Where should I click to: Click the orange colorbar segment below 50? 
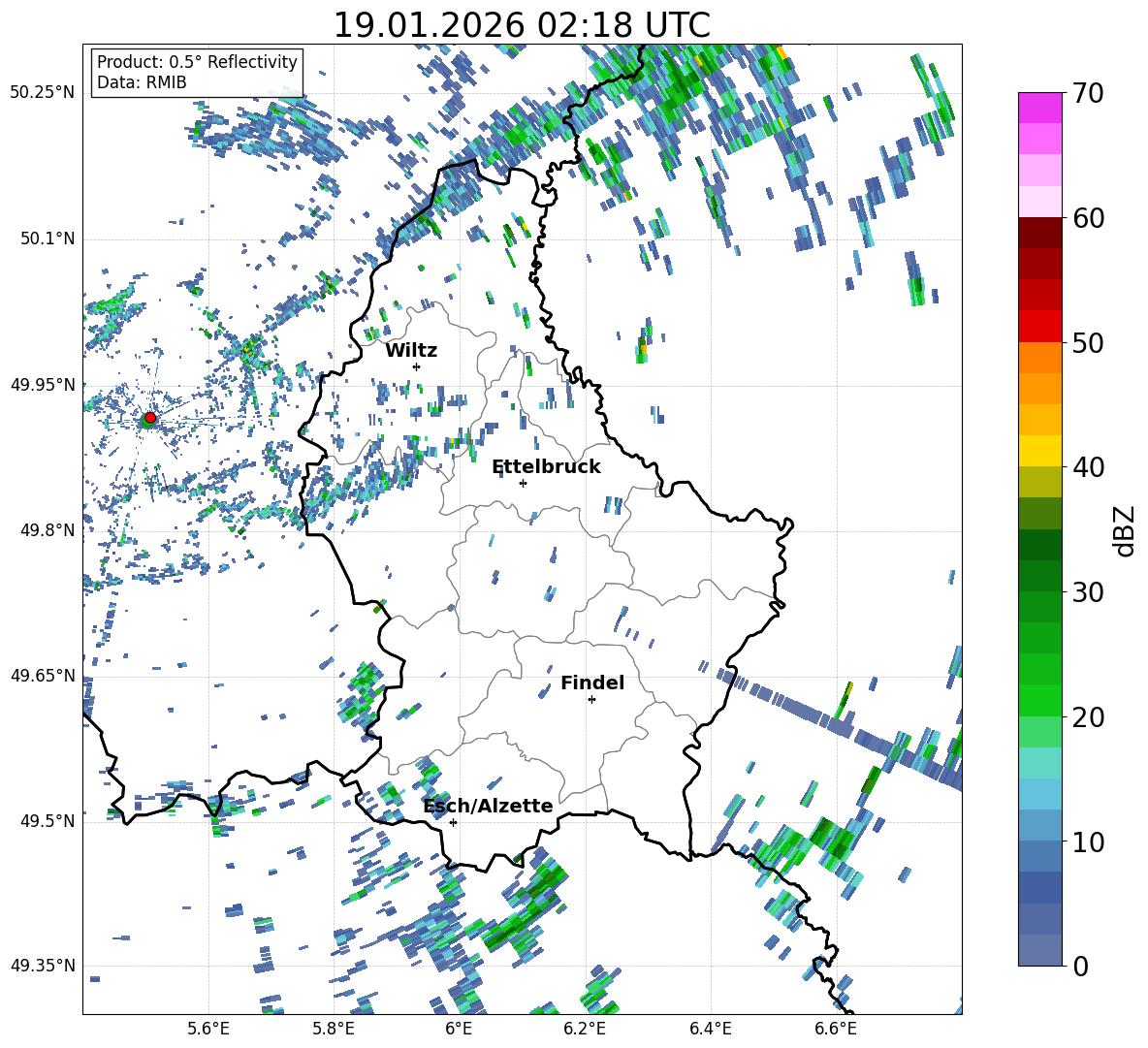(x=1039, y=358)
